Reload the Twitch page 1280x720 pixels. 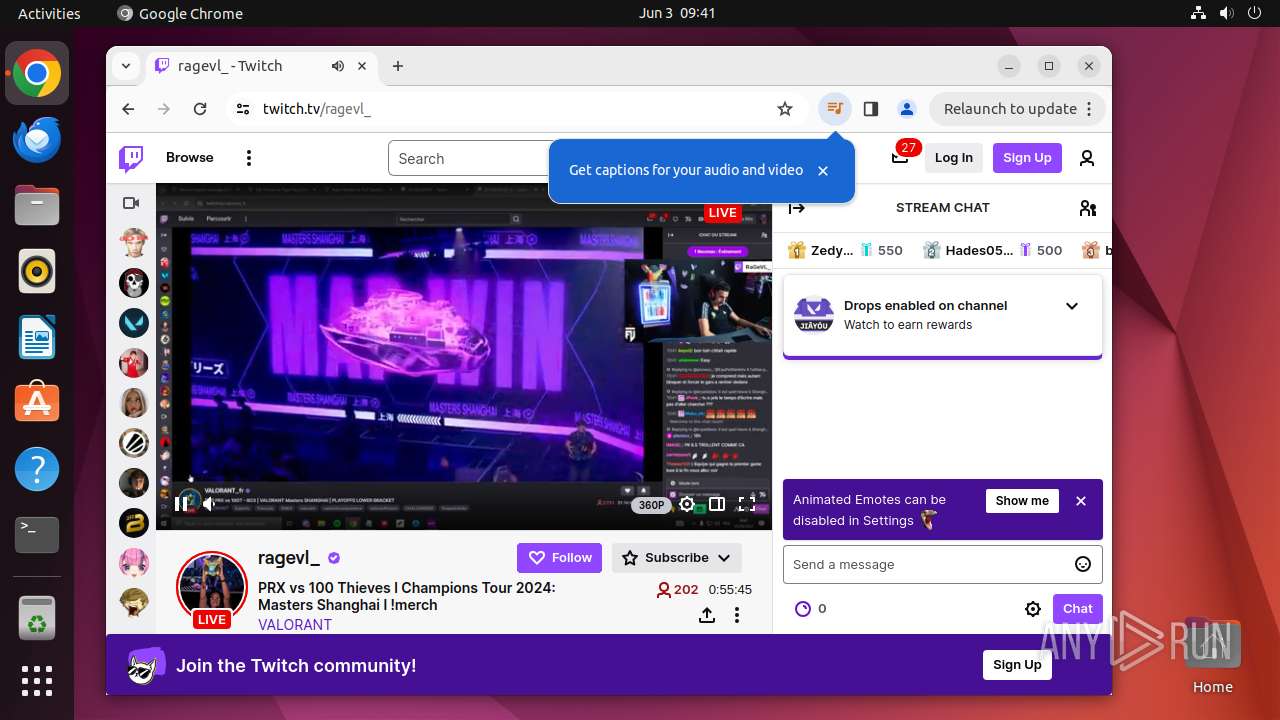point(200,108)
